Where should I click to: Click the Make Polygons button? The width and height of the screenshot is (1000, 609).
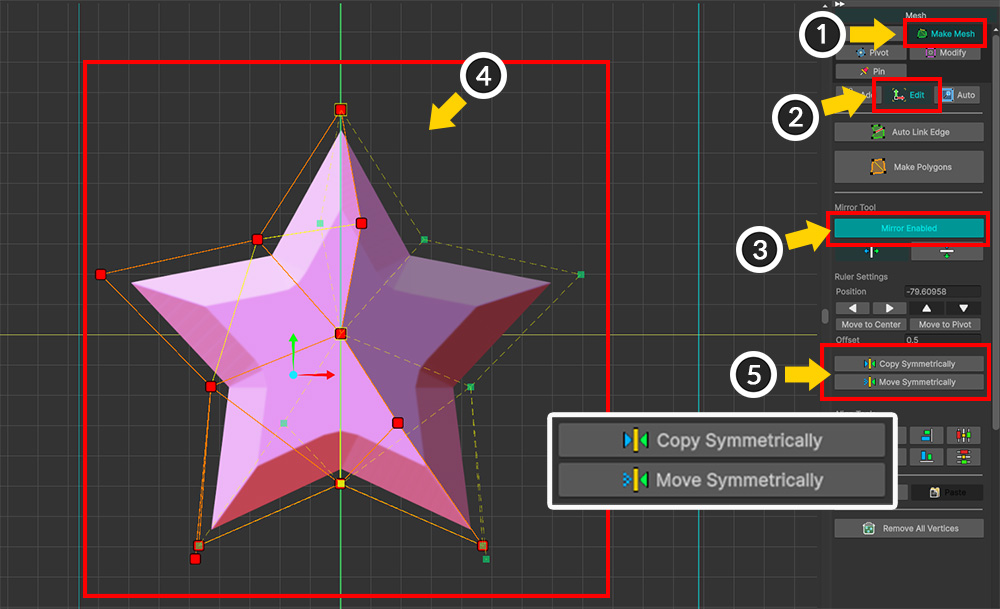[x=909, y=167]
